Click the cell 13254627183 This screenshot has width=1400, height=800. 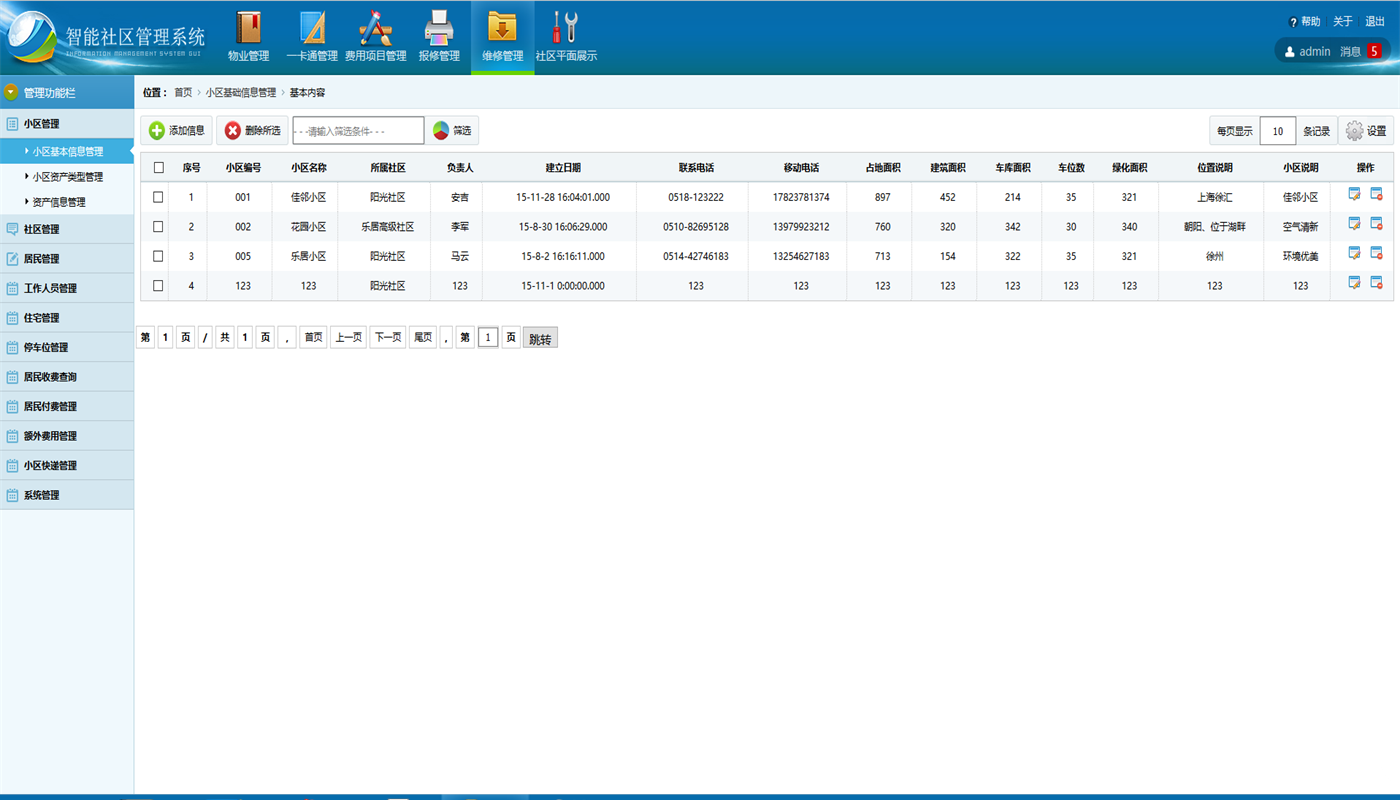[x=801, y=256]
